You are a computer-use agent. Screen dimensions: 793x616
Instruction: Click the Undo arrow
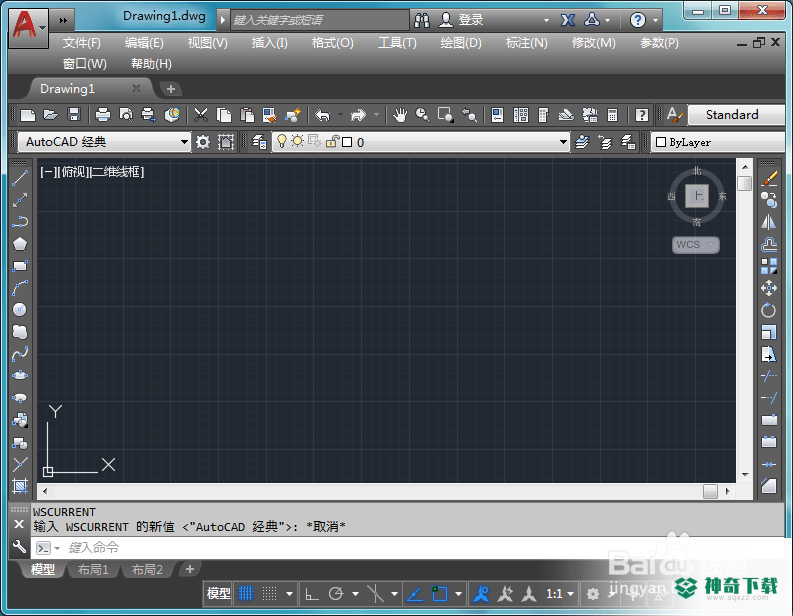(x=322, y=115)
